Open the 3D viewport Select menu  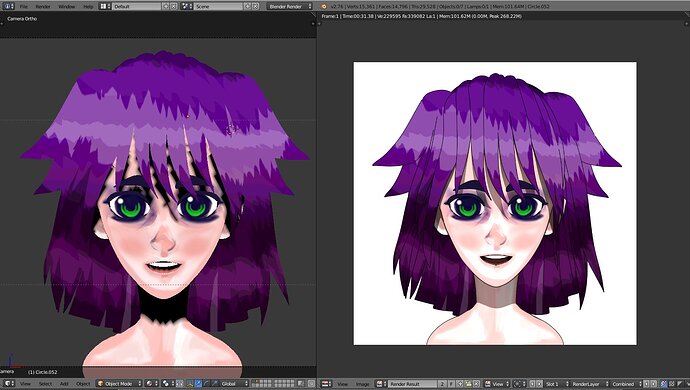coord(45,384)
